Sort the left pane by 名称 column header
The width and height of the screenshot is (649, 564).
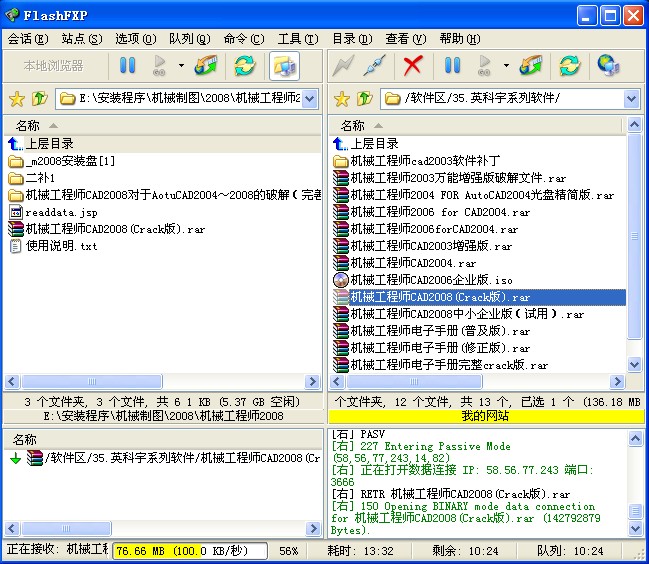163,125
